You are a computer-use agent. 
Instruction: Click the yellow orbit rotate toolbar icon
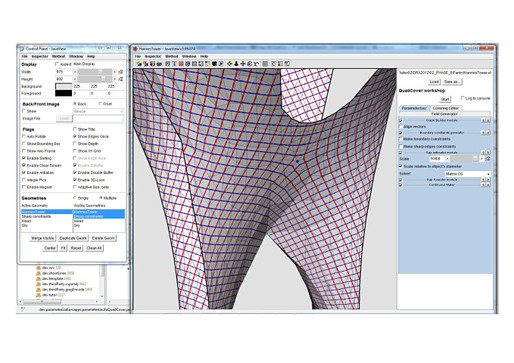click(229, 63)
